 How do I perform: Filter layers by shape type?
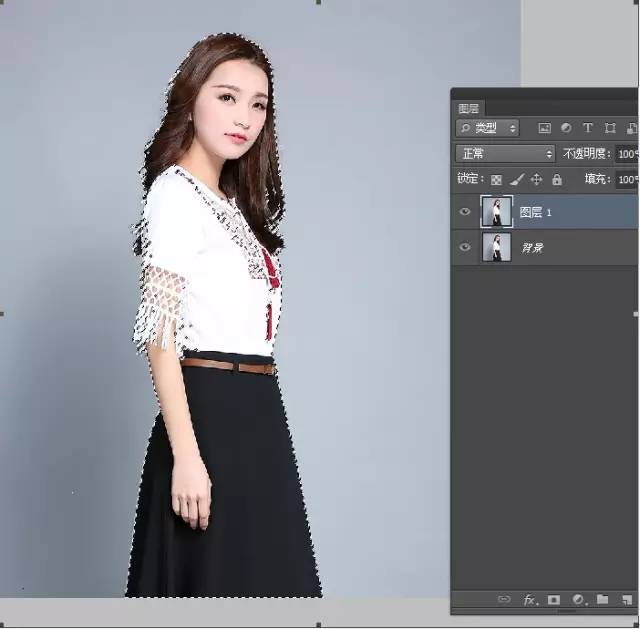(610, 128)
